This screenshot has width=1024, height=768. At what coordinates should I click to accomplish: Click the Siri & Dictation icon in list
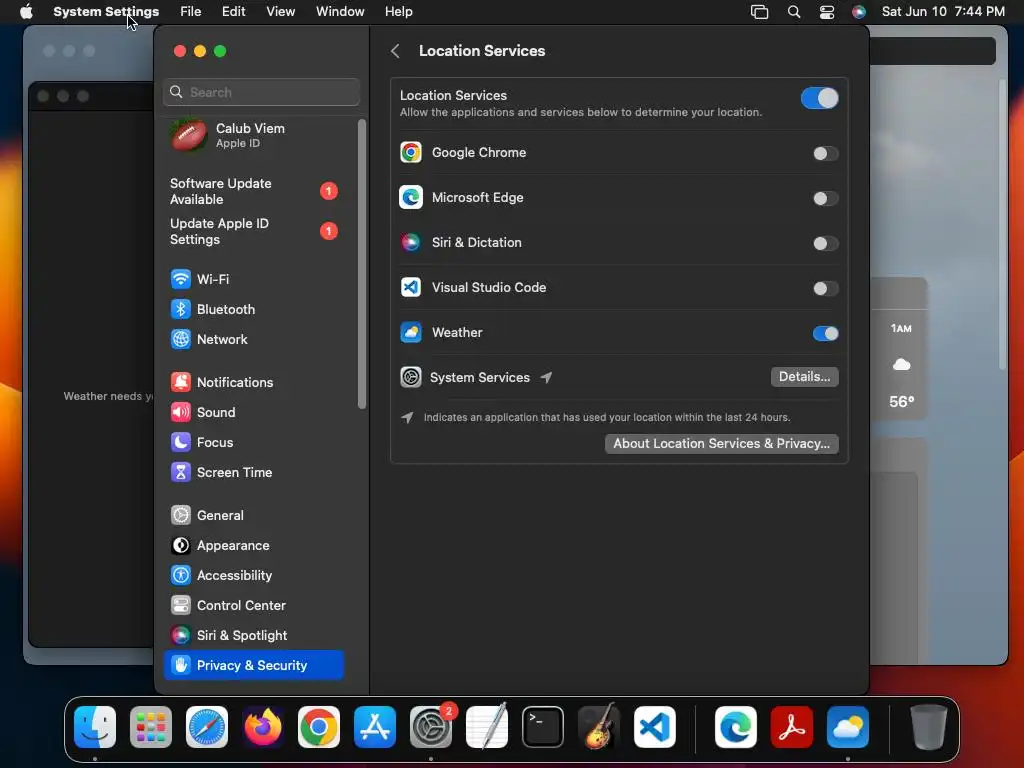(411, 242)
